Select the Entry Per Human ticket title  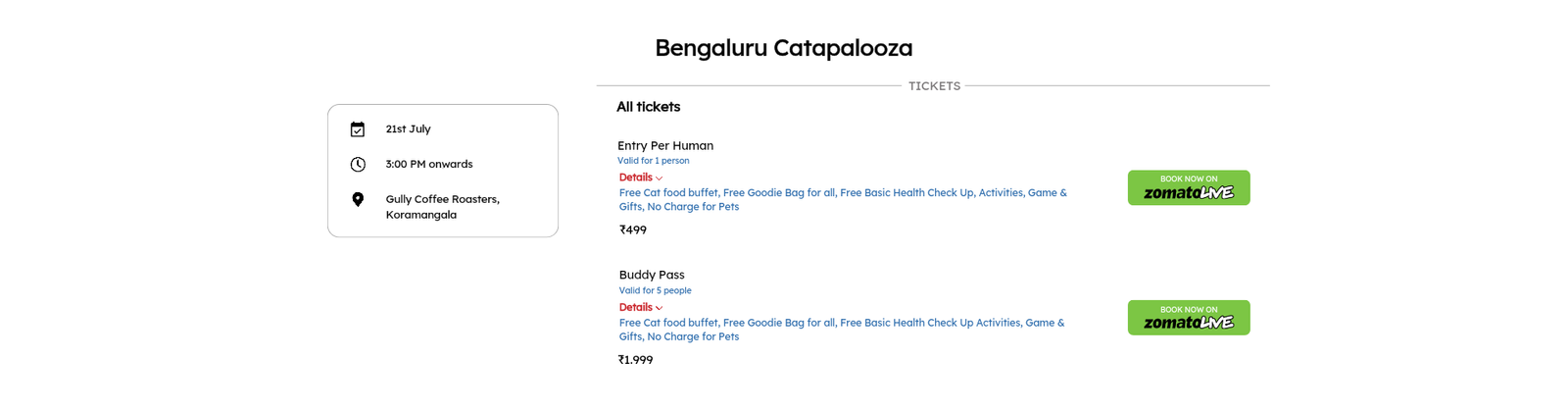pos(665,145)
